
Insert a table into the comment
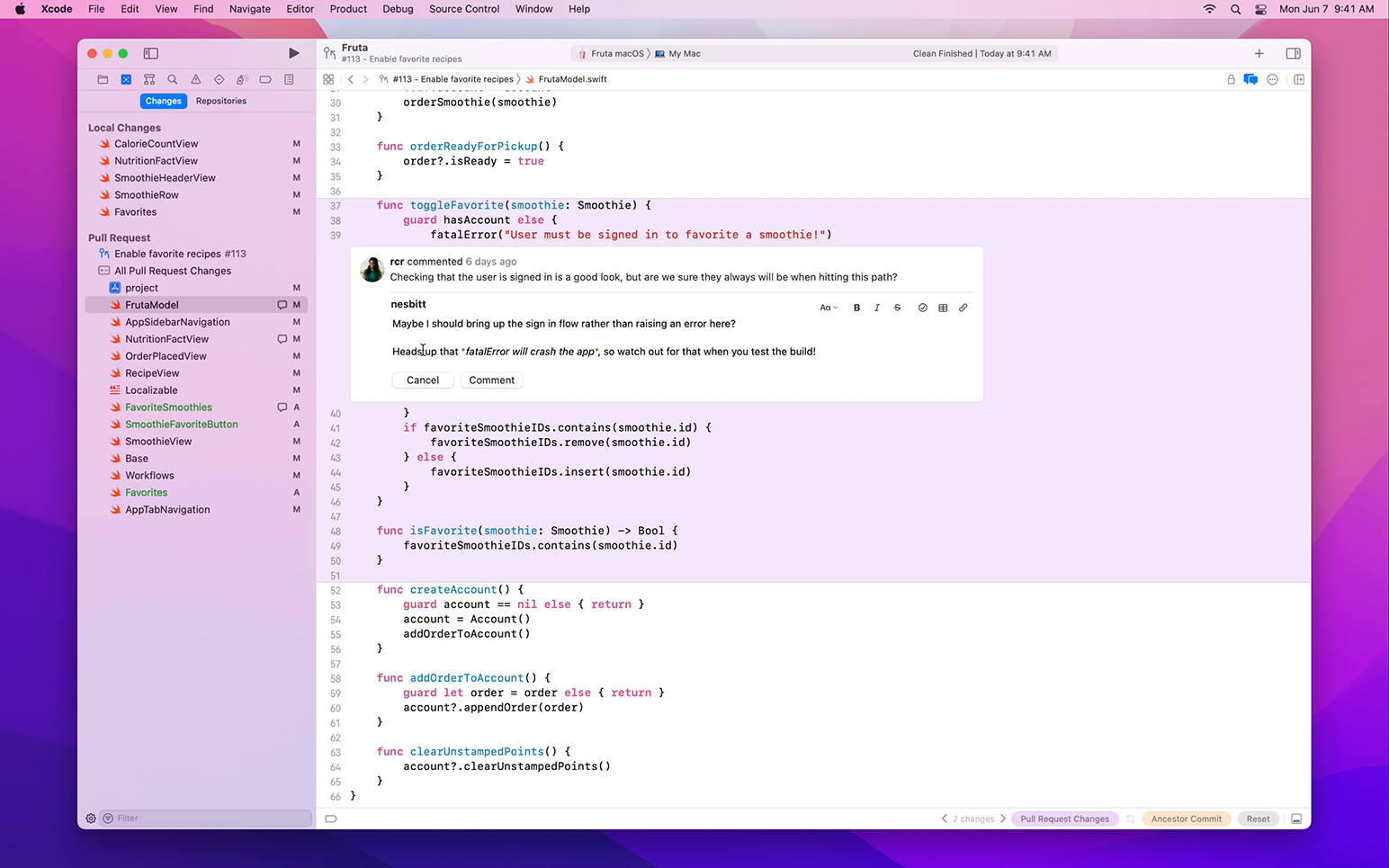(942, 307)
